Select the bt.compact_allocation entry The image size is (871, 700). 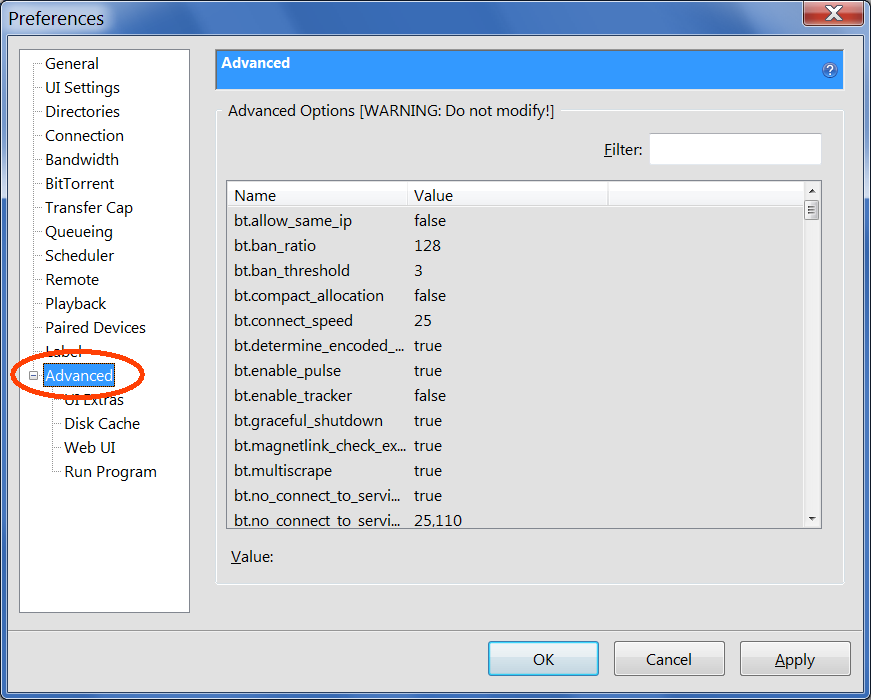tap(515, 296)
